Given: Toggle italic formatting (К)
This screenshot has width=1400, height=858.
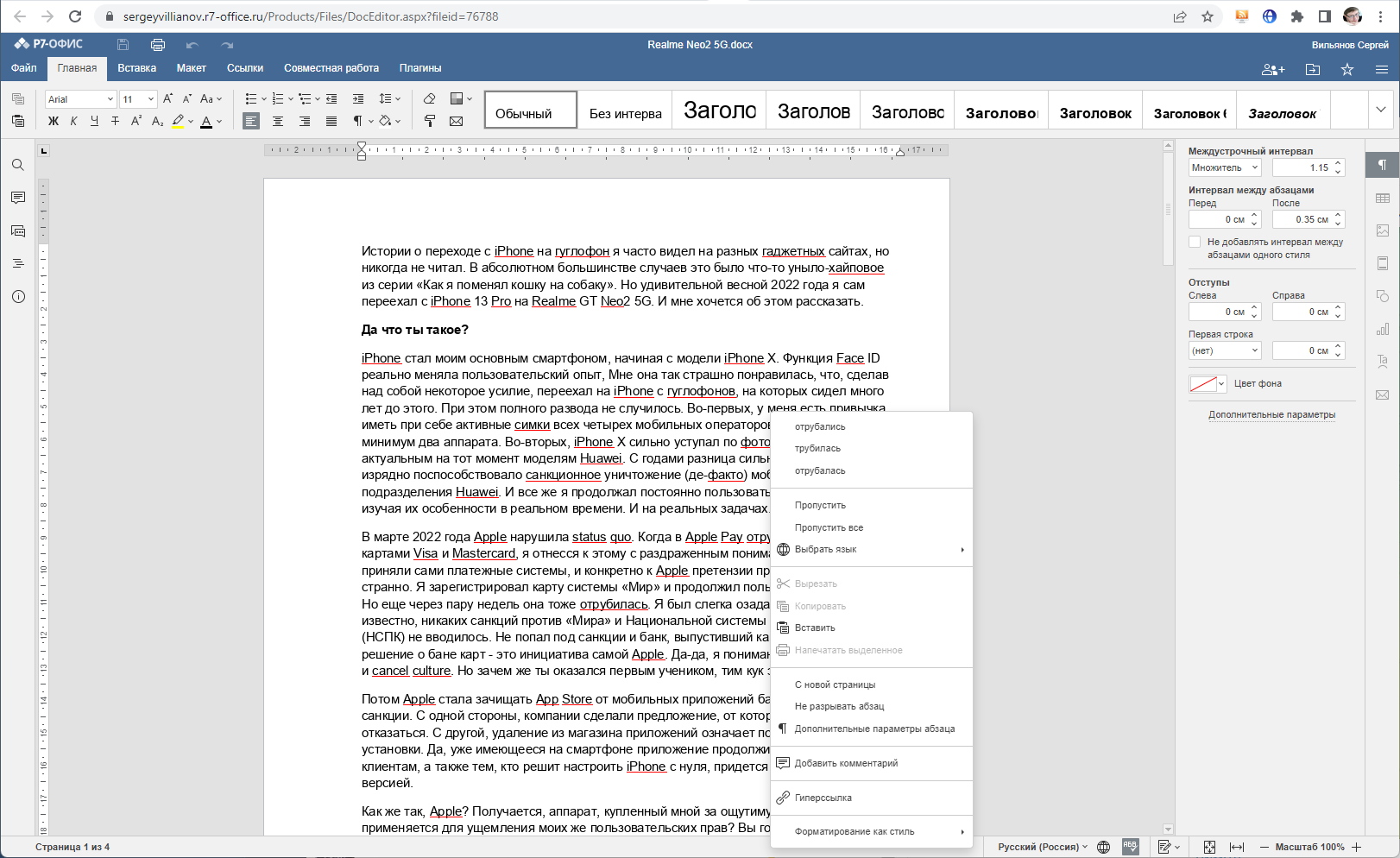Looking at the screenshot, I should click(x=73, y=122).
